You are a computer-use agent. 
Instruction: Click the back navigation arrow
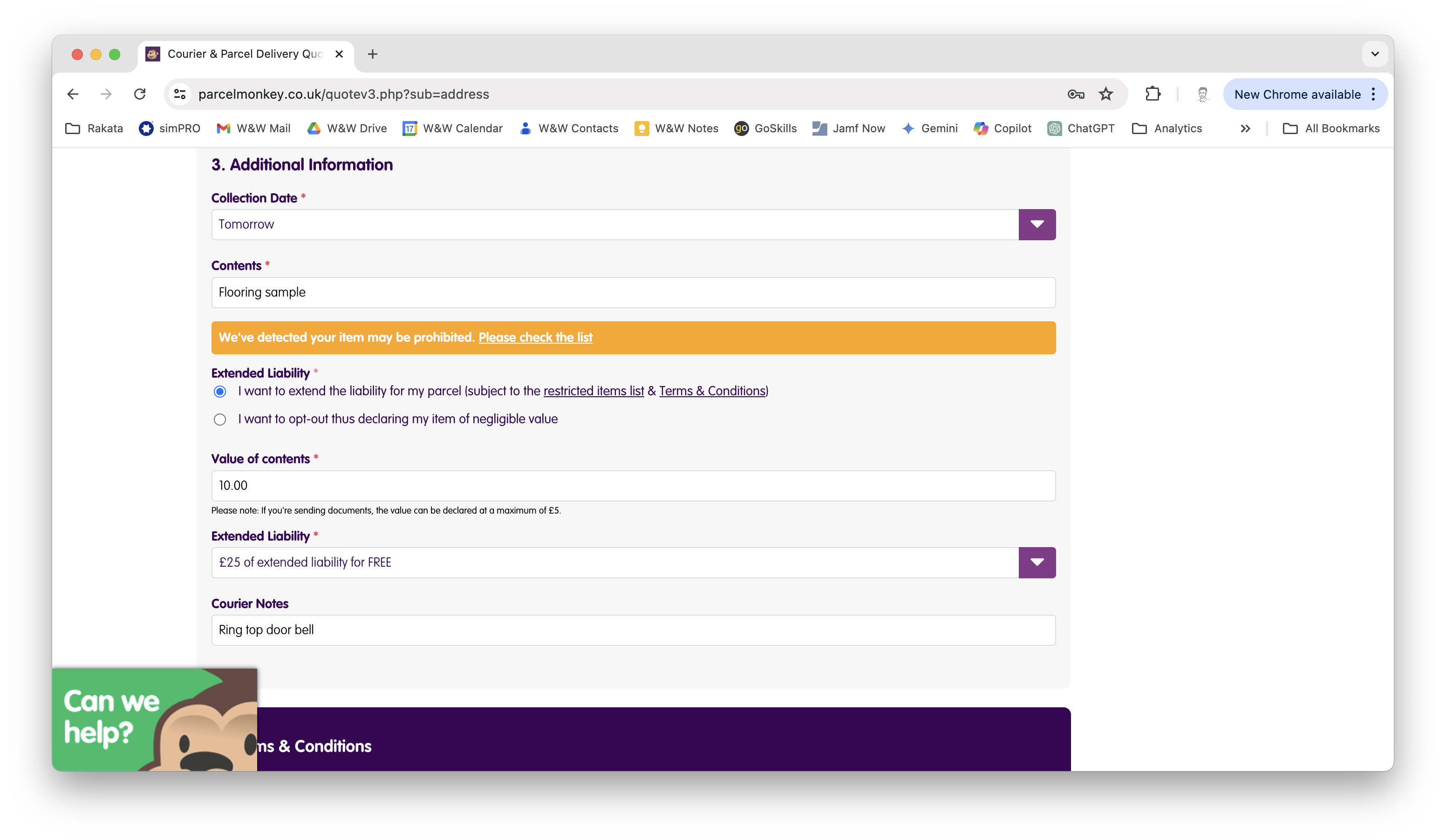[x=72, y=94]
